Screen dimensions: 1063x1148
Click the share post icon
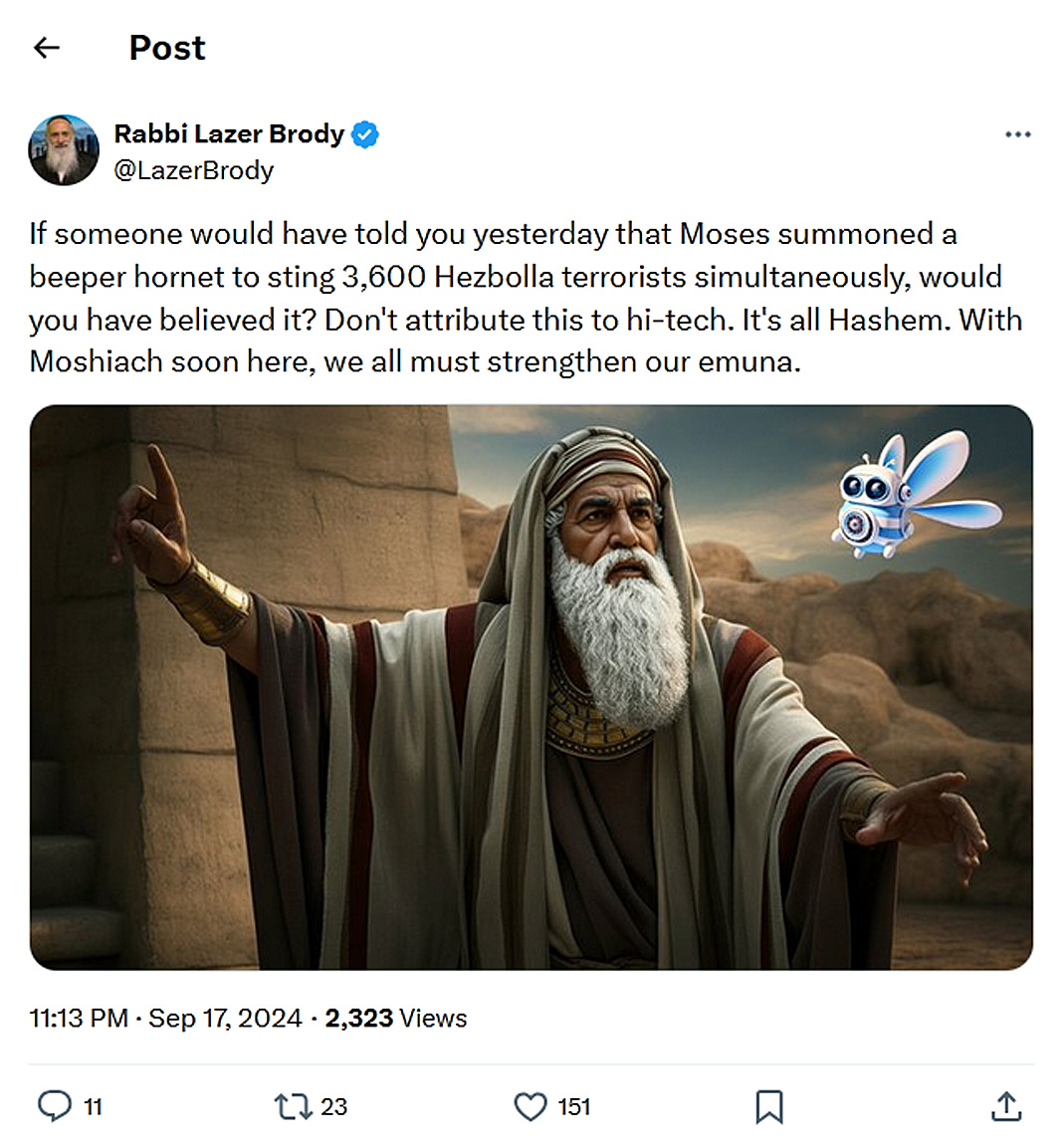tap(1006, 1106)
